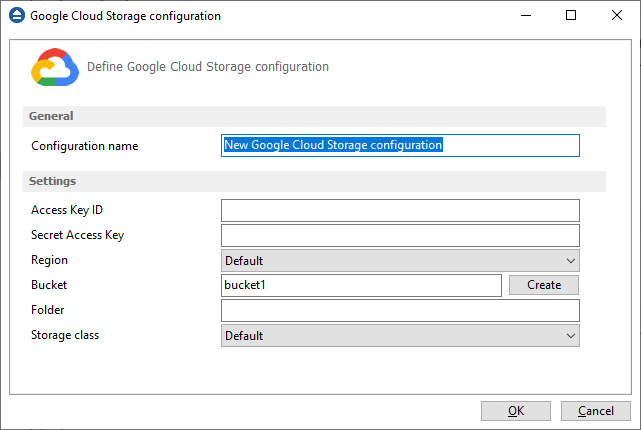Click the "Define Google Cloud Storage configuration" heading
The height and width of the screenshot is (430, 641).
[208, 67]
